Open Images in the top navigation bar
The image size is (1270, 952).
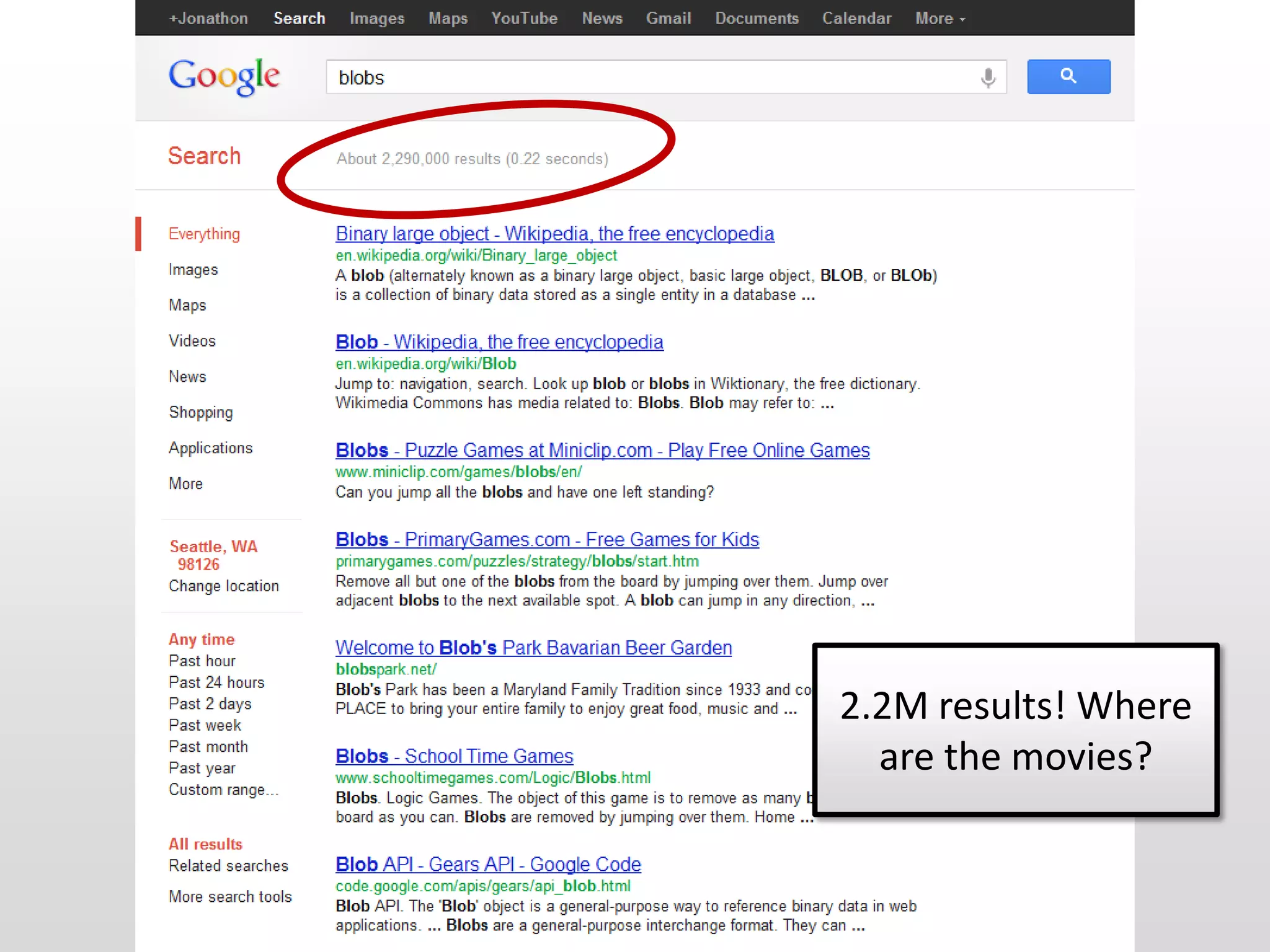(x=377, y=19)
